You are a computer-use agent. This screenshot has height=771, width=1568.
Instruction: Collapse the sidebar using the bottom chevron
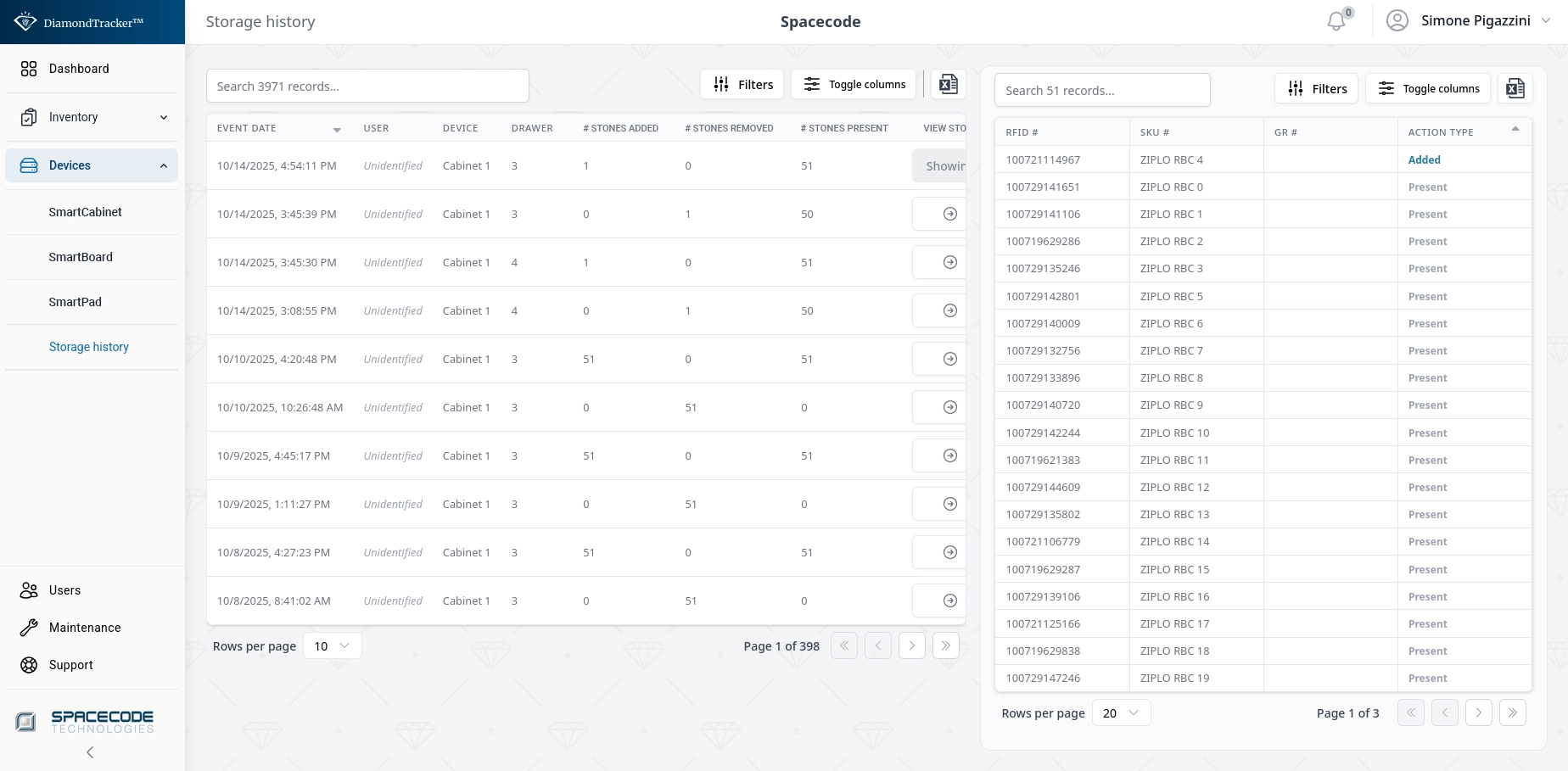coord(89,752)
